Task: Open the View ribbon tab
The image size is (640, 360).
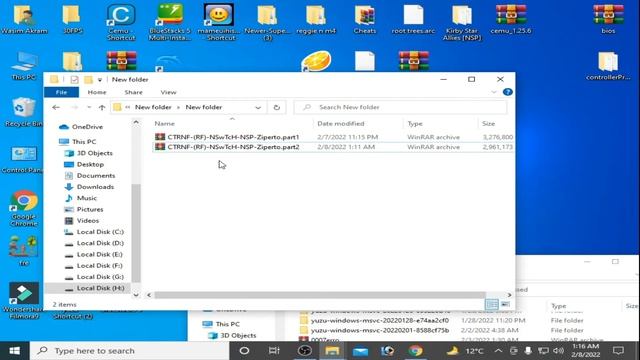Action: point(168,92)
